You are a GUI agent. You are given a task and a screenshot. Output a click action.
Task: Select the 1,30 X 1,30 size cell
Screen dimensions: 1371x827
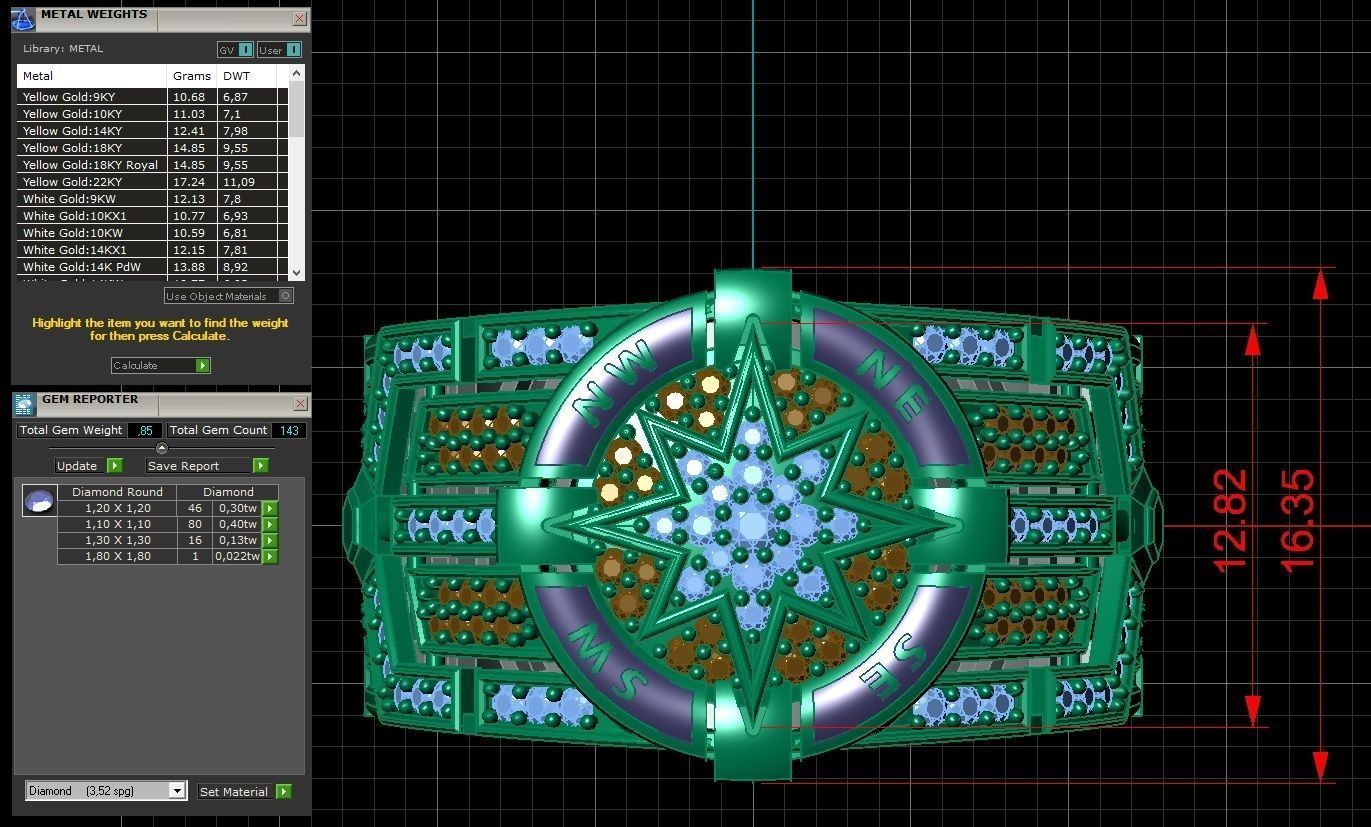[117, 540]
